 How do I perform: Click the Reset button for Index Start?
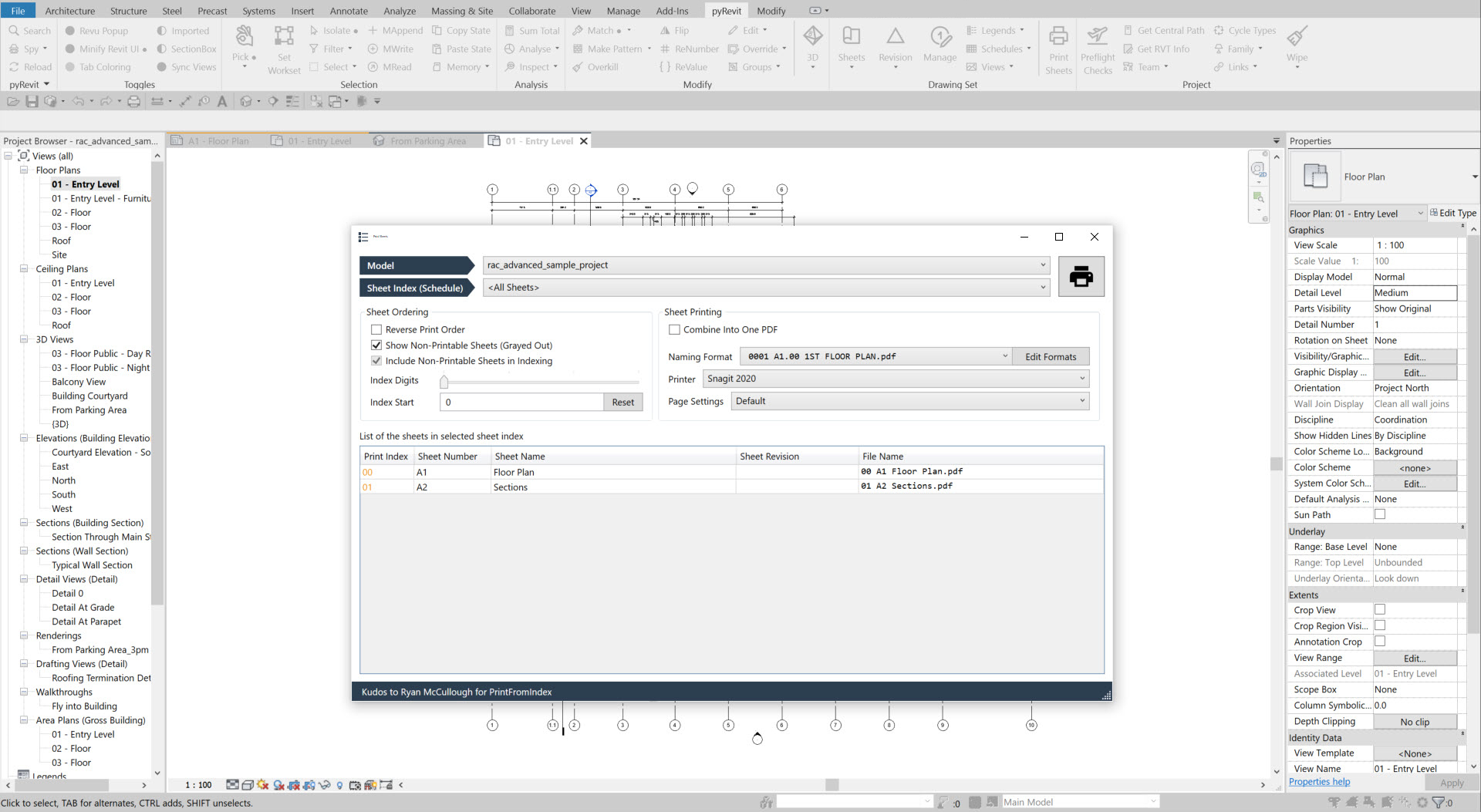[622, 402]
